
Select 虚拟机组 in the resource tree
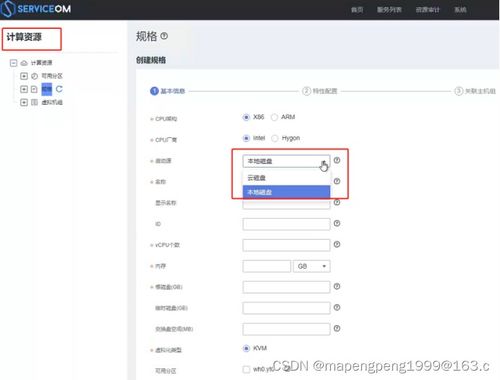coord(52,102)
